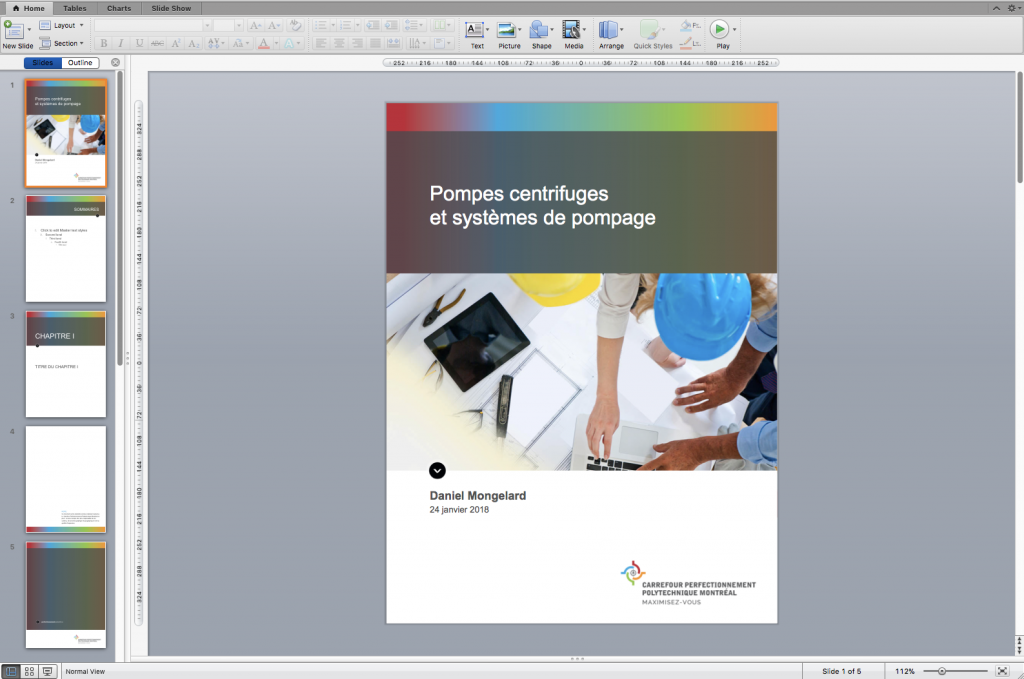Open the Slide Show ribbon tab
Viewport: 1024px width, 679px height.
171,8
